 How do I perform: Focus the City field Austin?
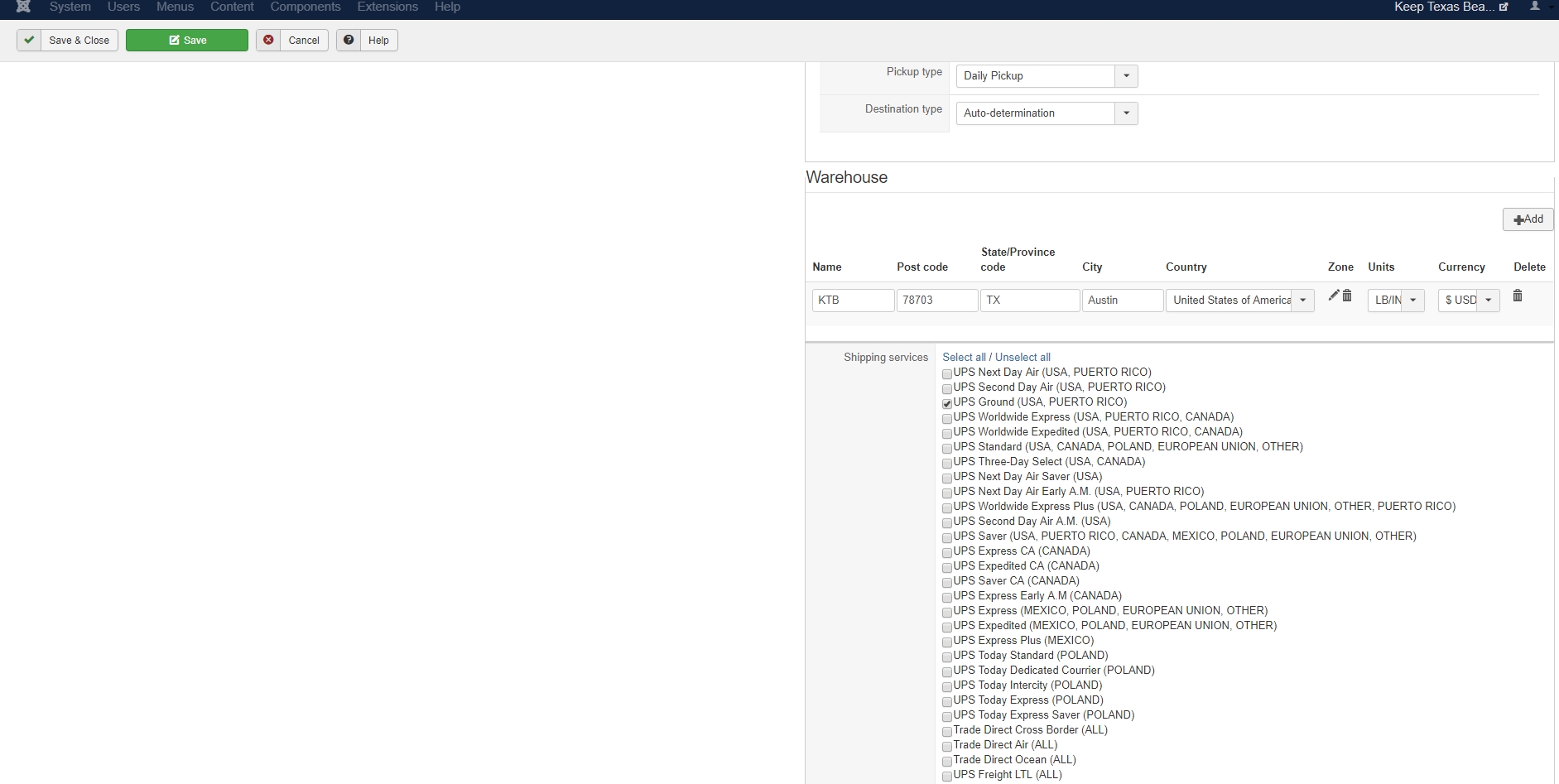[x=1123, y=300]
